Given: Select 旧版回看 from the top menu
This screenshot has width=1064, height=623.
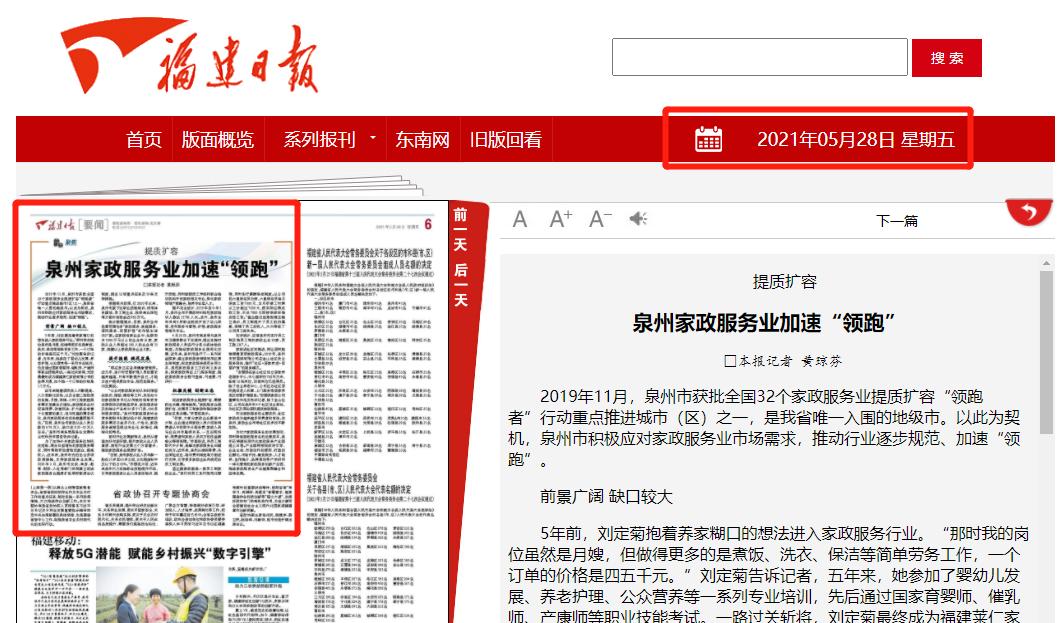Looking at the screenshot, I should pos(507,140).
